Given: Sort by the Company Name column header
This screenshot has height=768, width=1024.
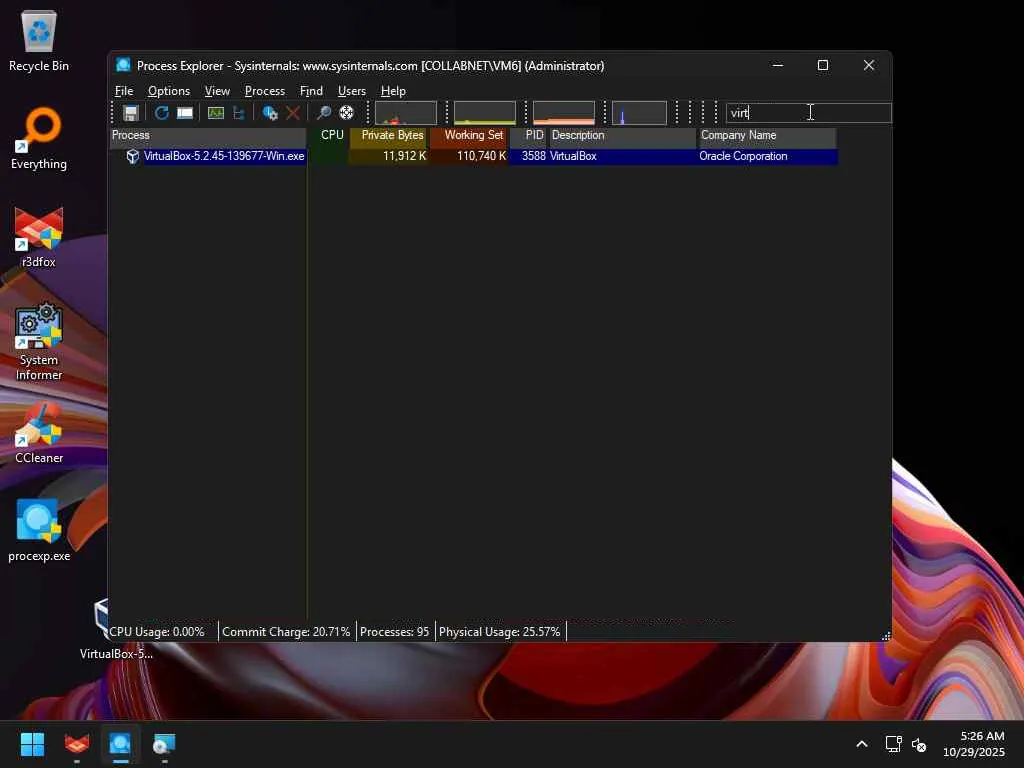Looking at the screenshot, I should click(x=767, y=135).
